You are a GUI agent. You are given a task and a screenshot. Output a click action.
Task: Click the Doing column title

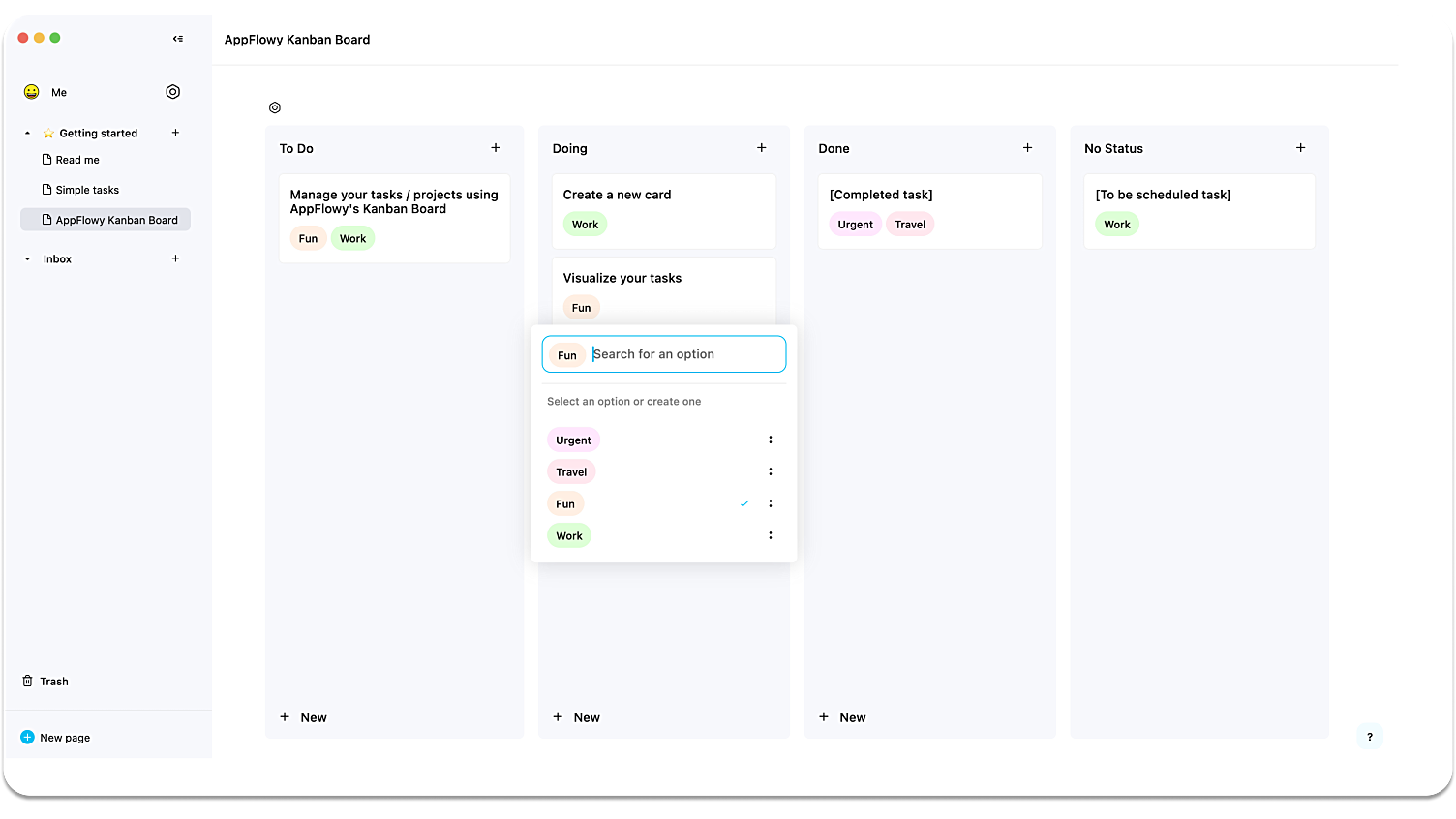click(570, 148)
